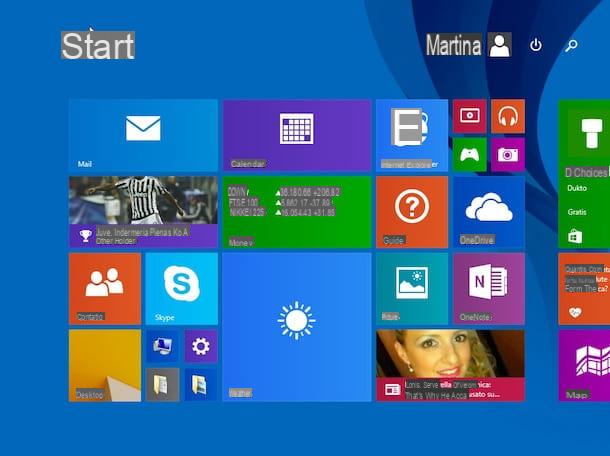
Task: Click the Martina user account name
Action: (454, 45)
